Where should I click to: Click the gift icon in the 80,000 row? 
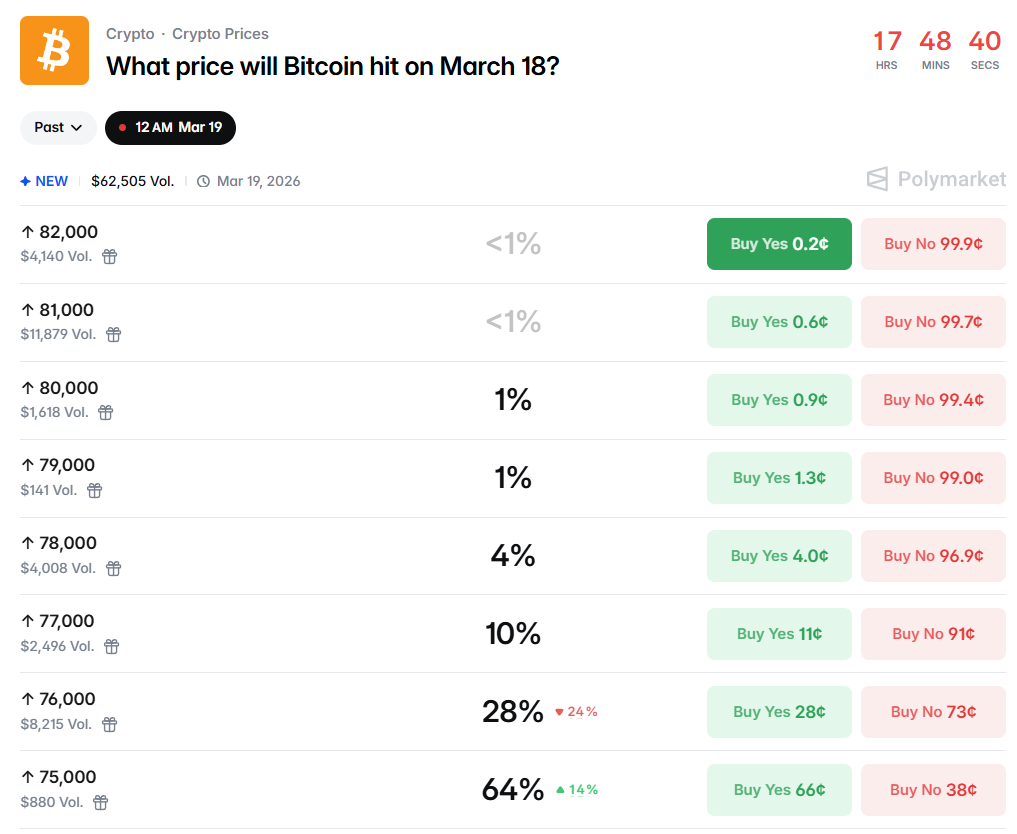click(106, 412)
